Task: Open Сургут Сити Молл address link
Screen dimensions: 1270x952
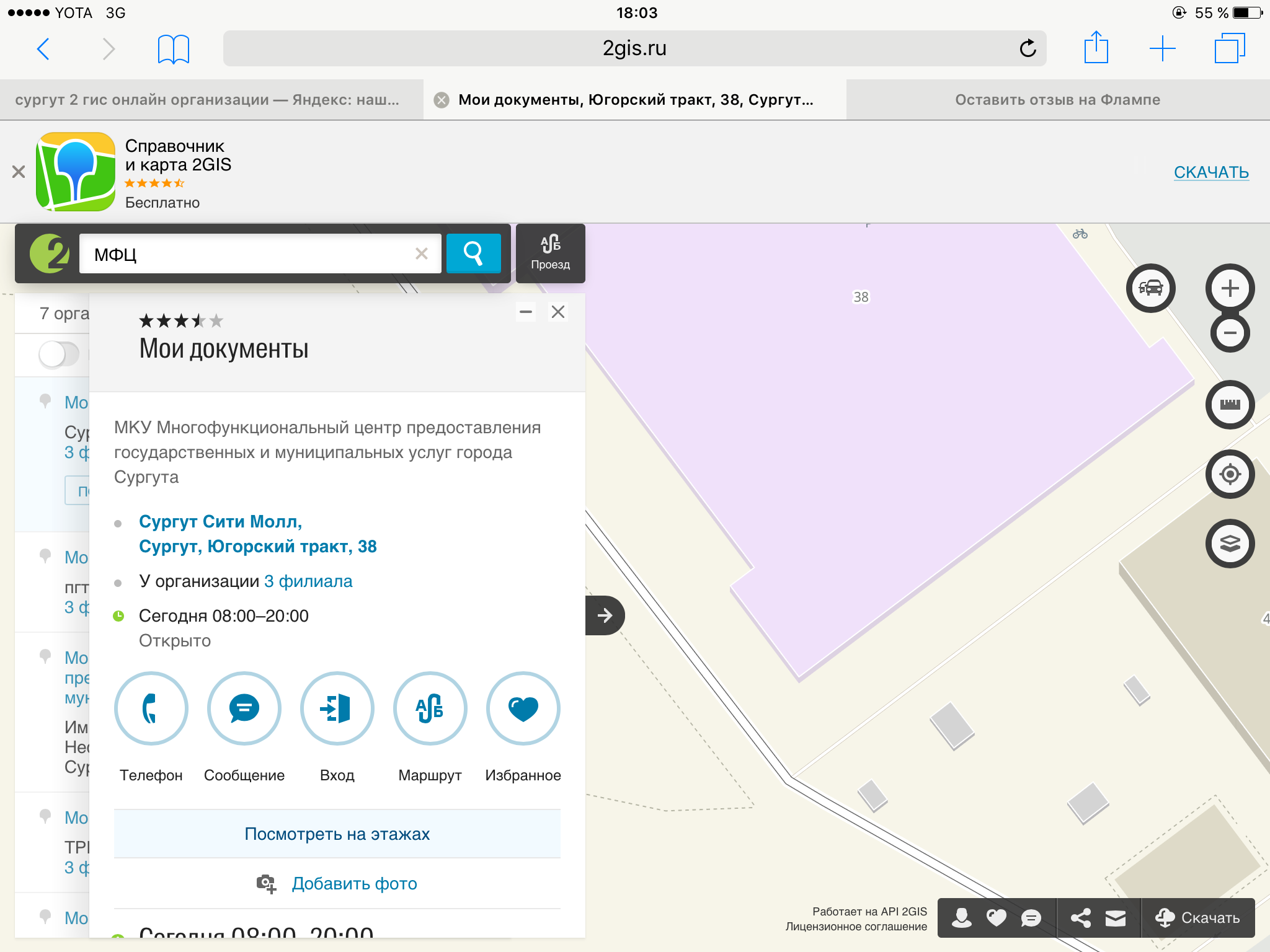Action: pos(257,534)
